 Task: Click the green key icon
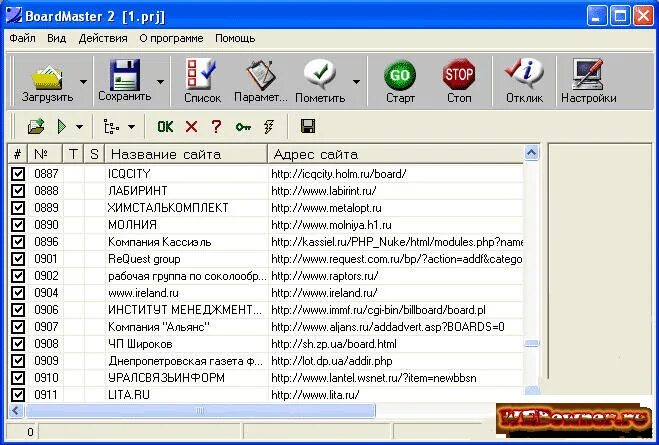point(243,126)
